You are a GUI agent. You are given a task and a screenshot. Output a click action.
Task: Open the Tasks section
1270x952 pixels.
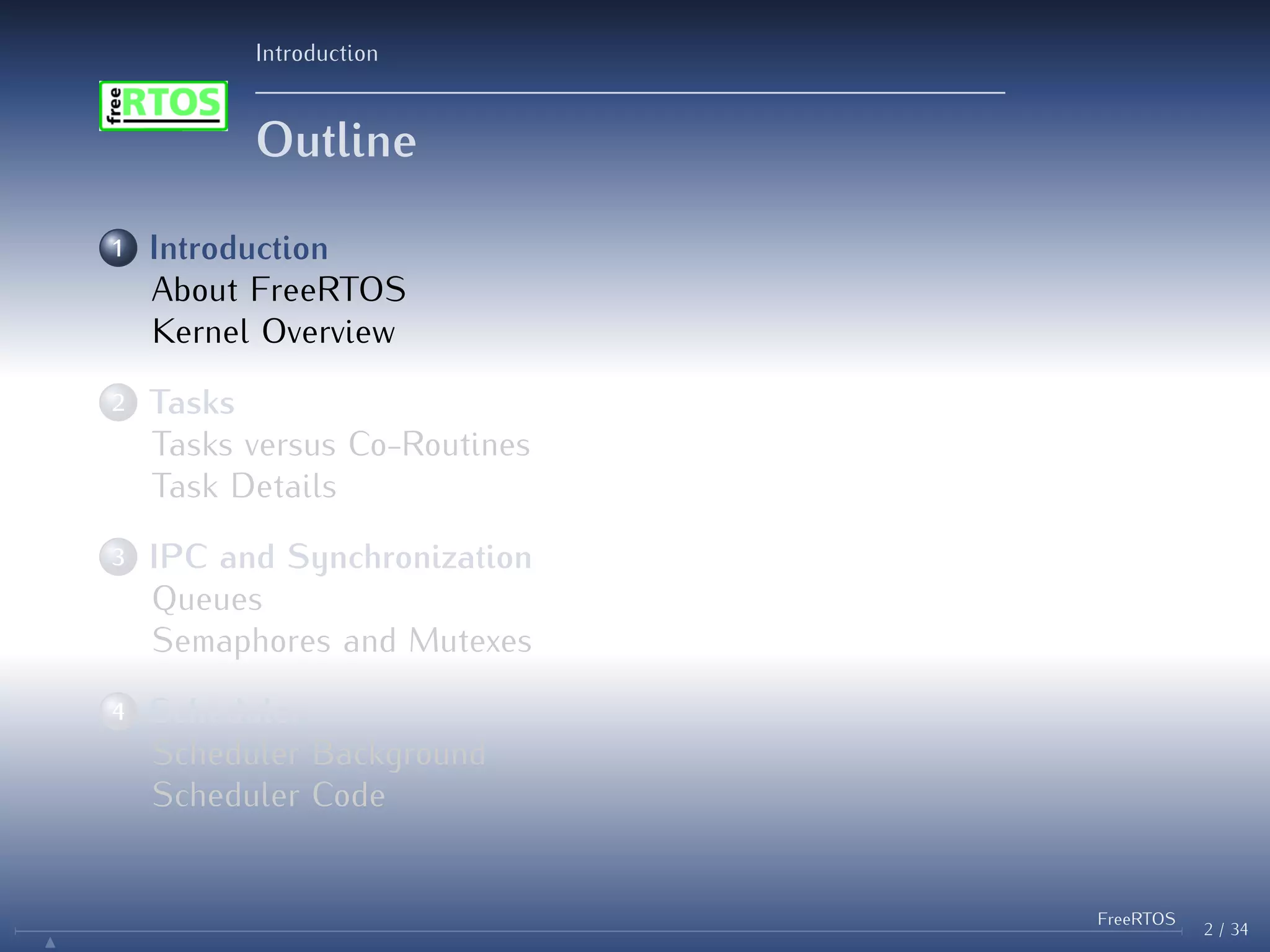192,402
